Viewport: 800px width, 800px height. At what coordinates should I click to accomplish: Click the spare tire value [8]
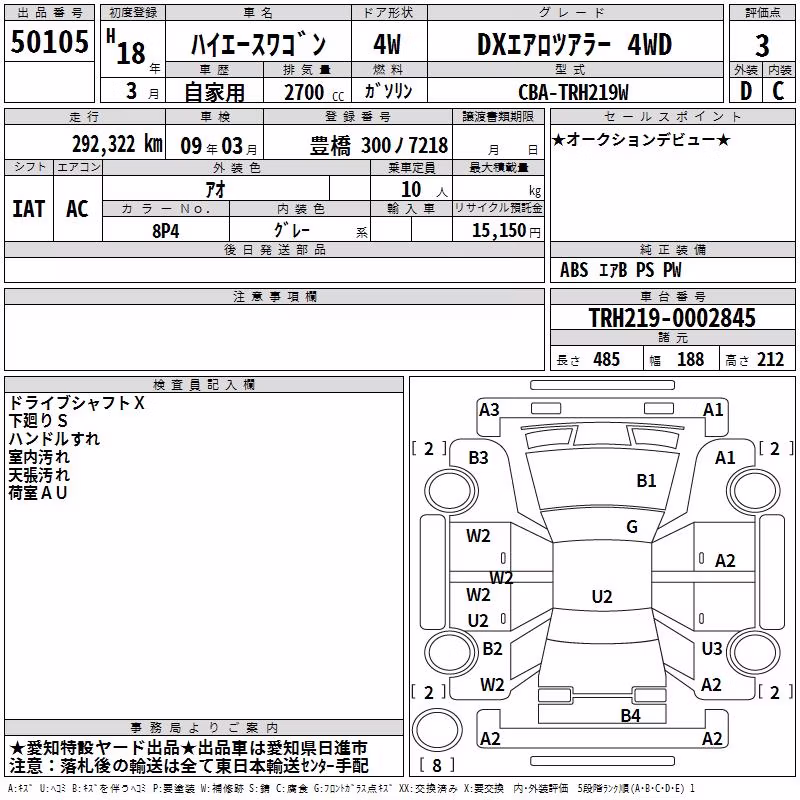tap(437, 765)
